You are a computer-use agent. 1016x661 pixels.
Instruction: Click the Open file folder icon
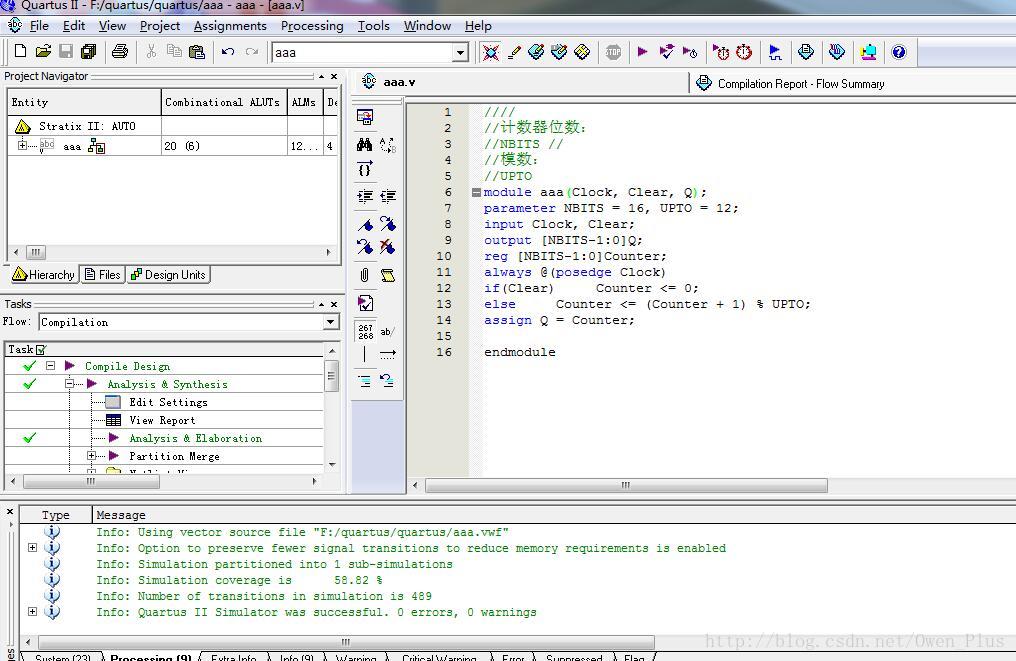tap(43, 52)
